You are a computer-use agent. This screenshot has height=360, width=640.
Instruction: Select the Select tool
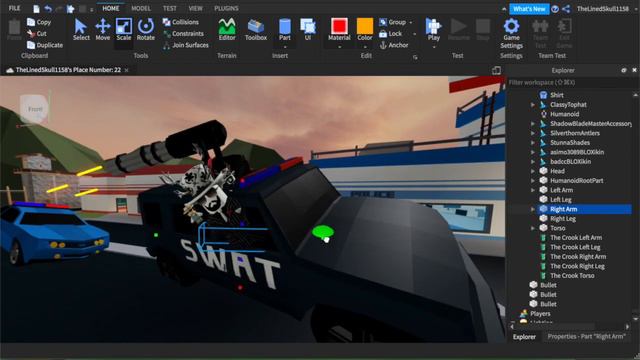coord(81,30)
